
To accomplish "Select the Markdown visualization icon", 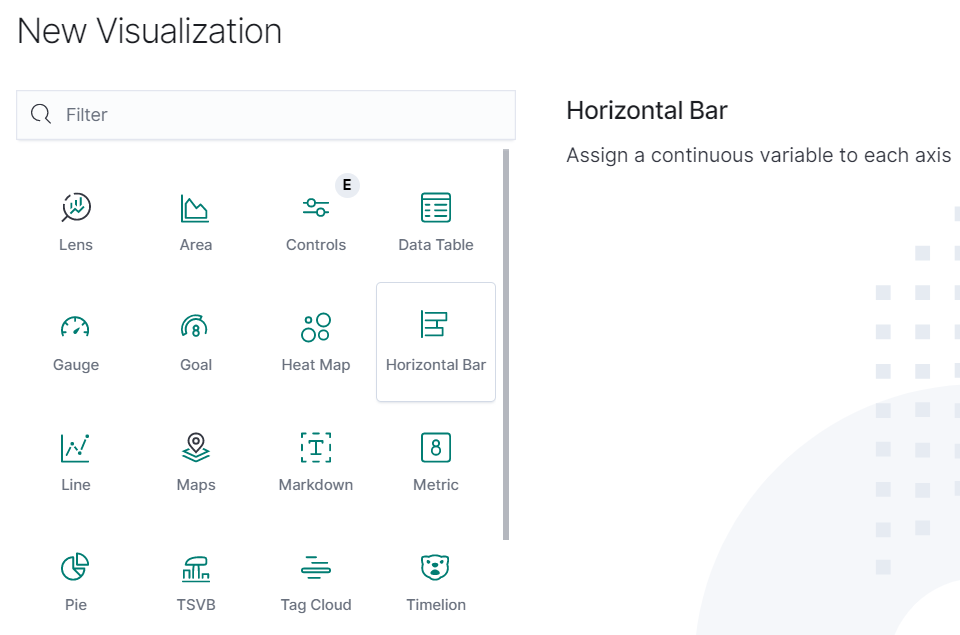I will (316, 447).
